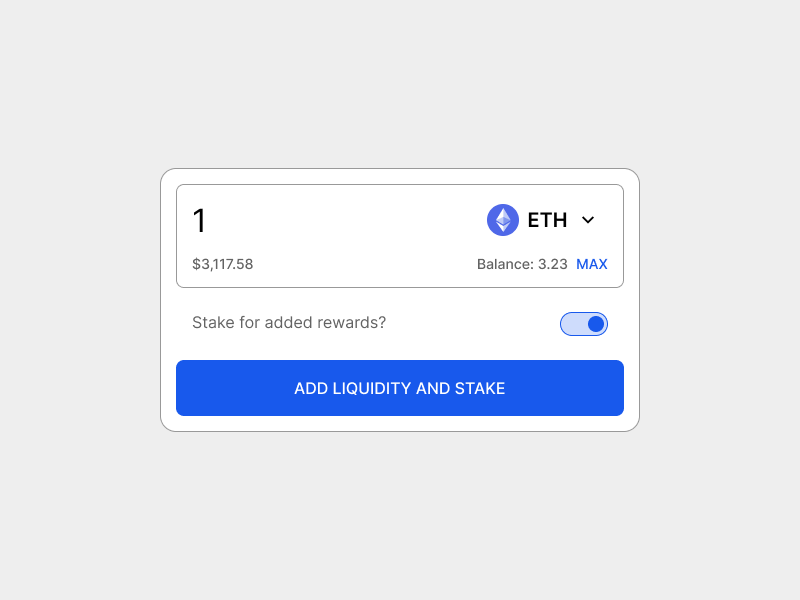The image size is (800, 600).
Task: Select the 'Stake for added rewards?' text
Action: coord(290,323)
